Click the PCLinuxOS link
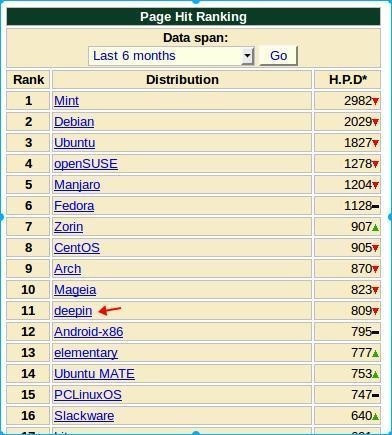The height and width of the screenshot is (435, 392). coord(88,395)
